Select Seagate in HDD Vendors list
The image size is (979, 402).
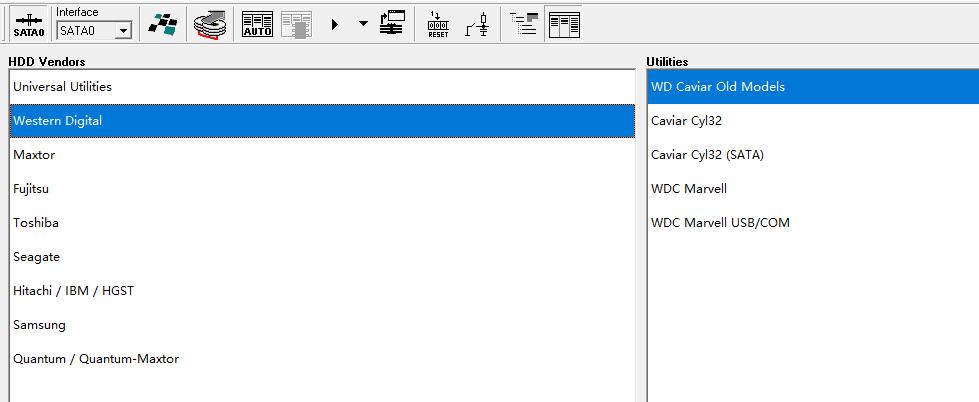click(x=323, y=257)
